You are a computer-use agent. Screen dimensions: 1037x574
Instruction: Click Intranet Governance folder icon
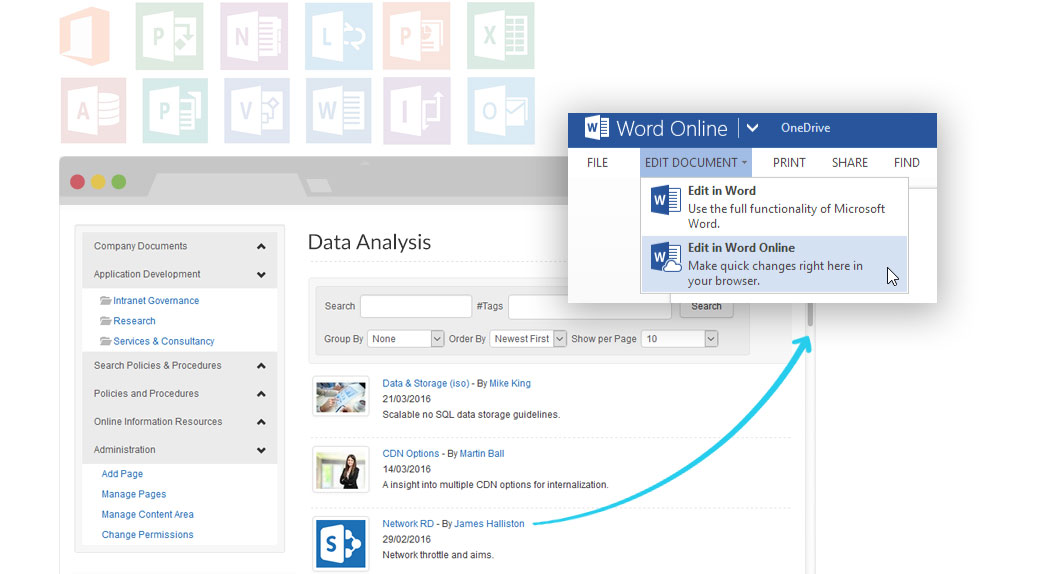coord(105,300)
